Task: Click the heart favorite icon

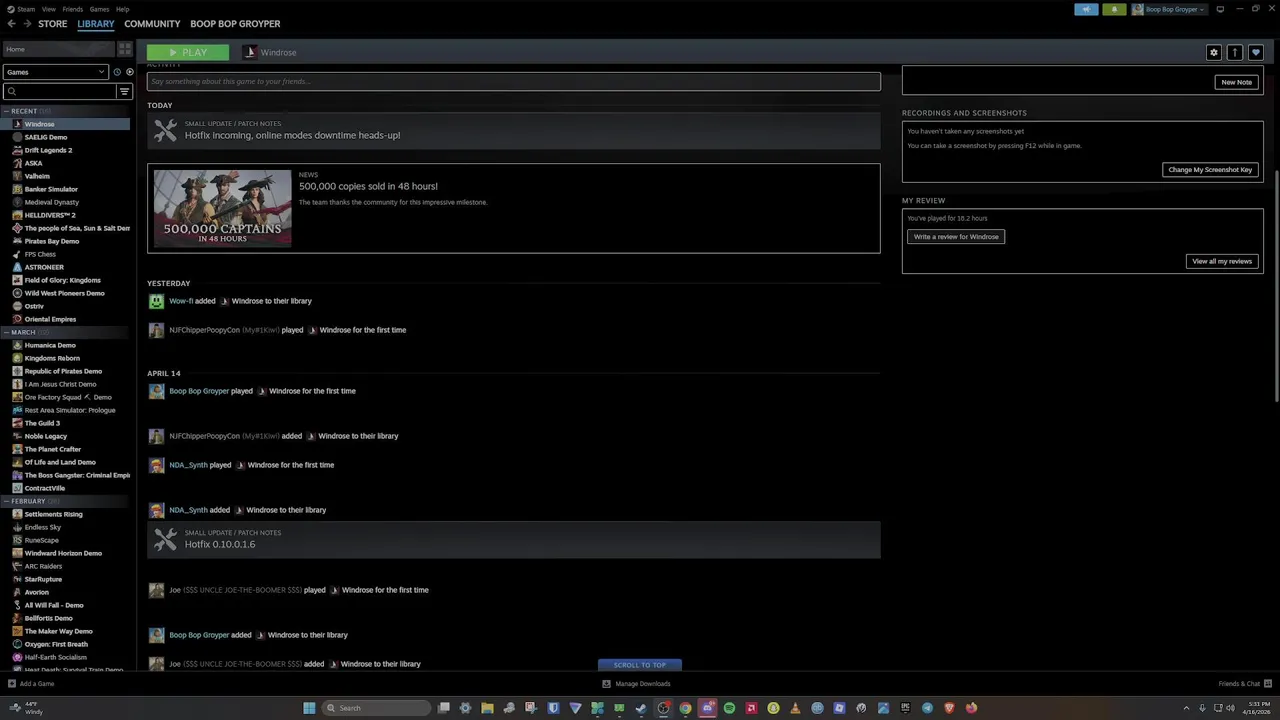Action: coord(1256,52)
